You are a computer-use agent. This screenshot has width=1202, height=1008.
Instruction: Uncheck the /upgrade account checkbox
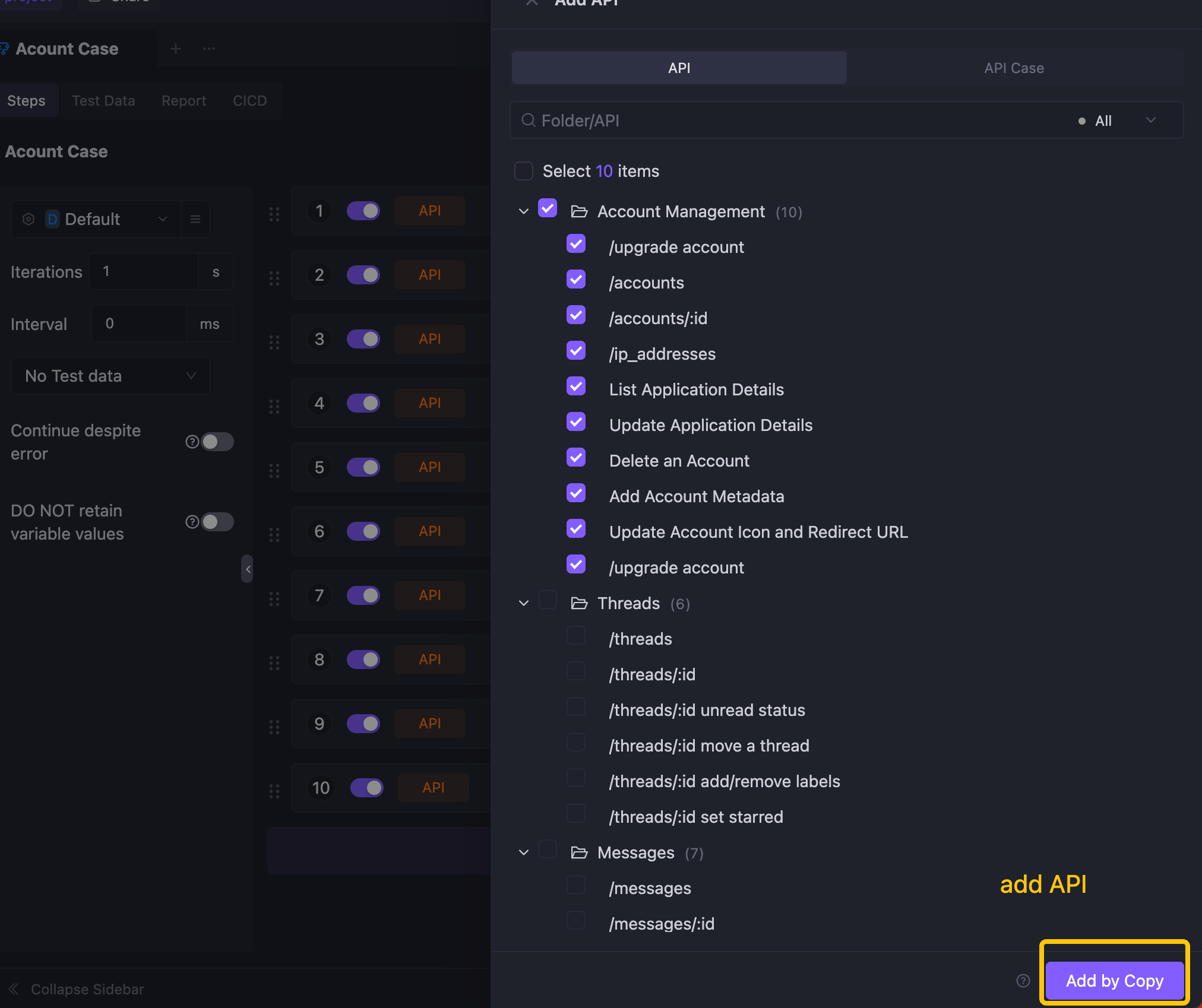click(577, 246)
